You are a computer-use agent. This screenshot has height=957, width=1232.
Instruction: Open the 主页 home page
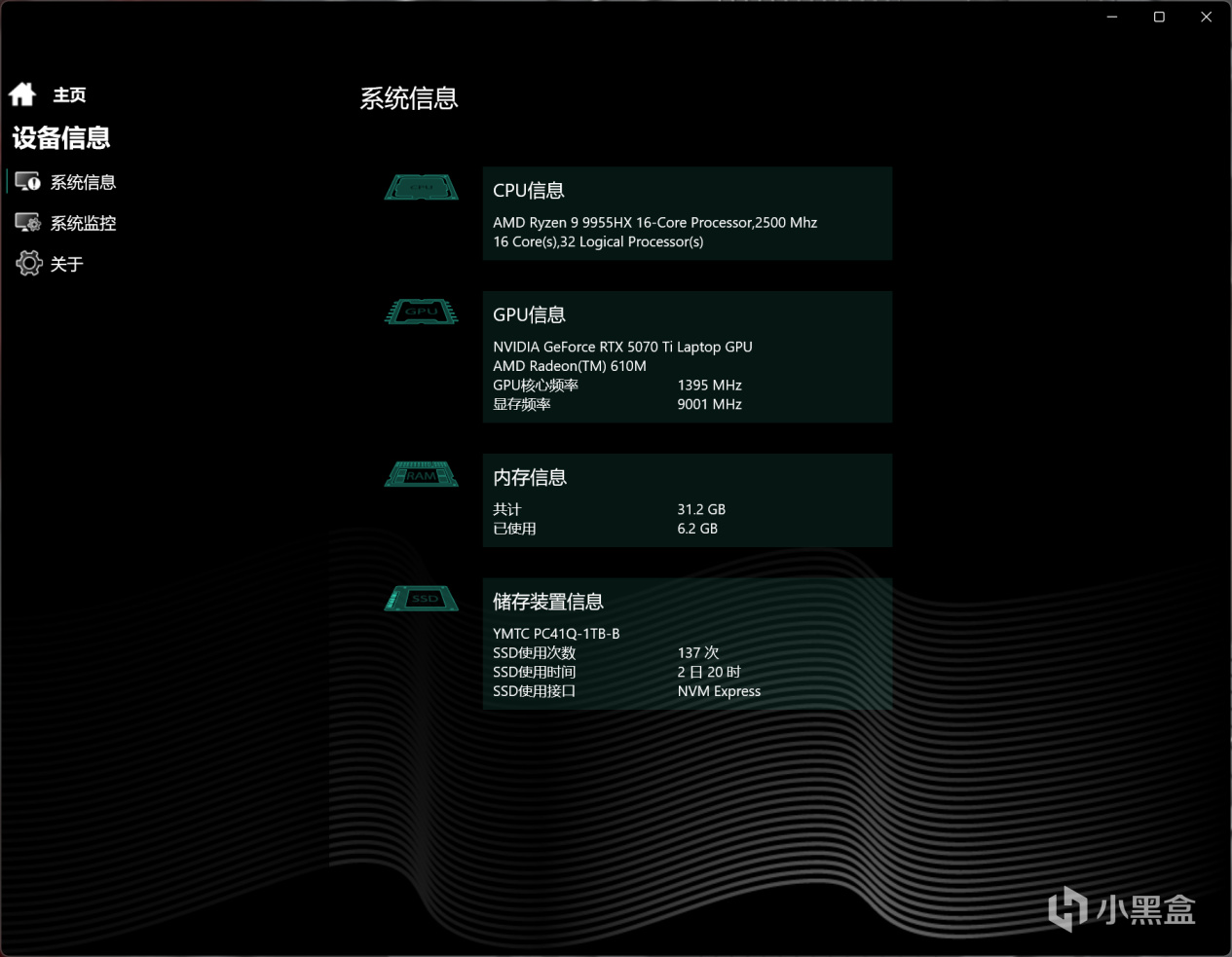pyautogui.click(x=69, y=95)
